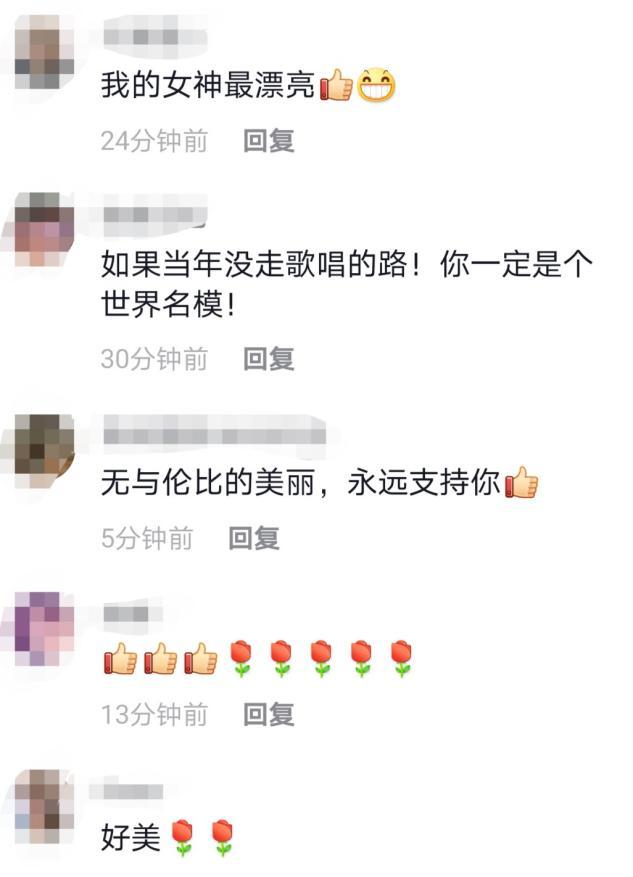Click the last rose in the five-rose row
Screen dimensions: 633x877
click(x=401, y=658)
